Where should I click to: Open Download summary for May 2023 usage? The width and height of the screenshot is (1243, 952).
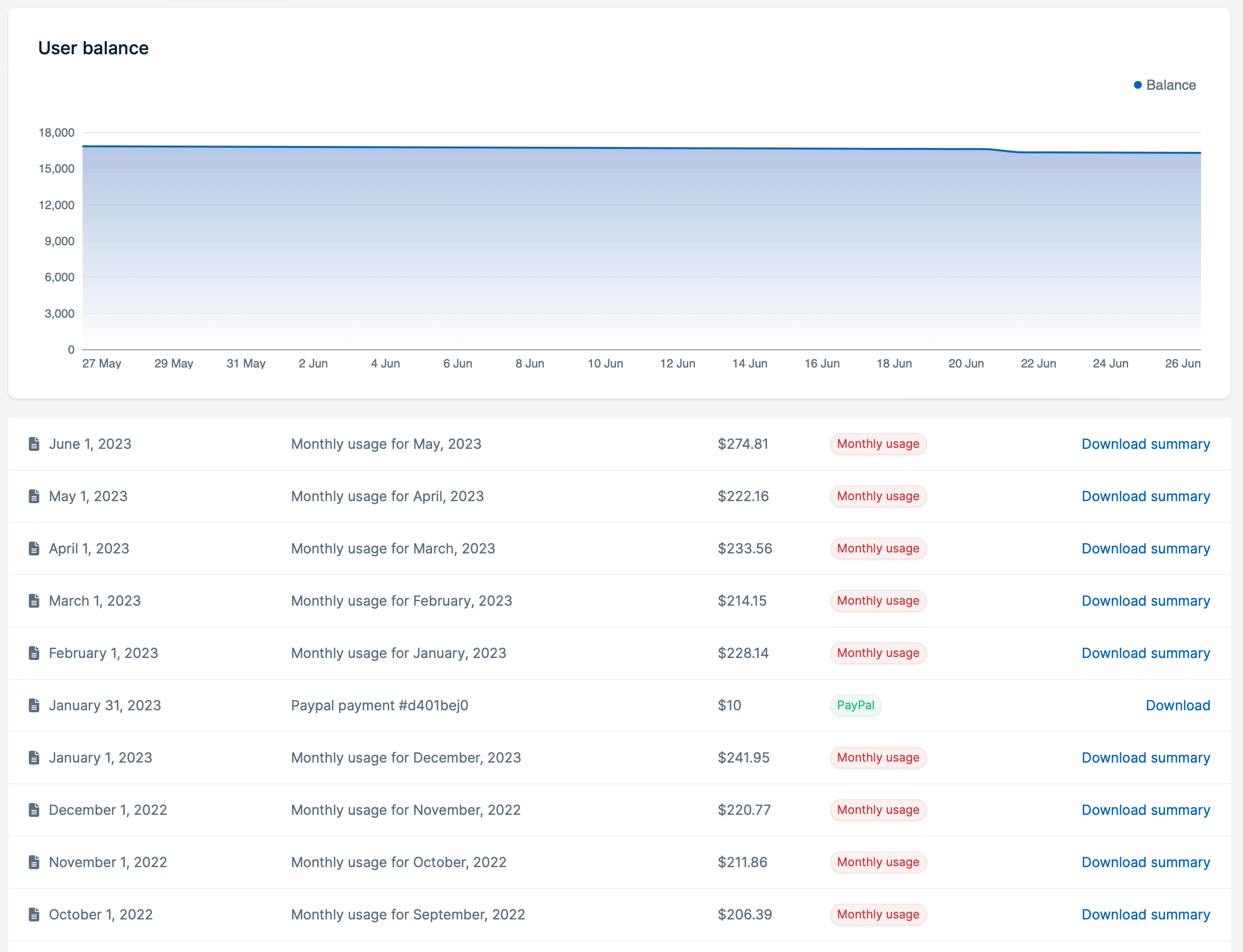point(1145,444)
